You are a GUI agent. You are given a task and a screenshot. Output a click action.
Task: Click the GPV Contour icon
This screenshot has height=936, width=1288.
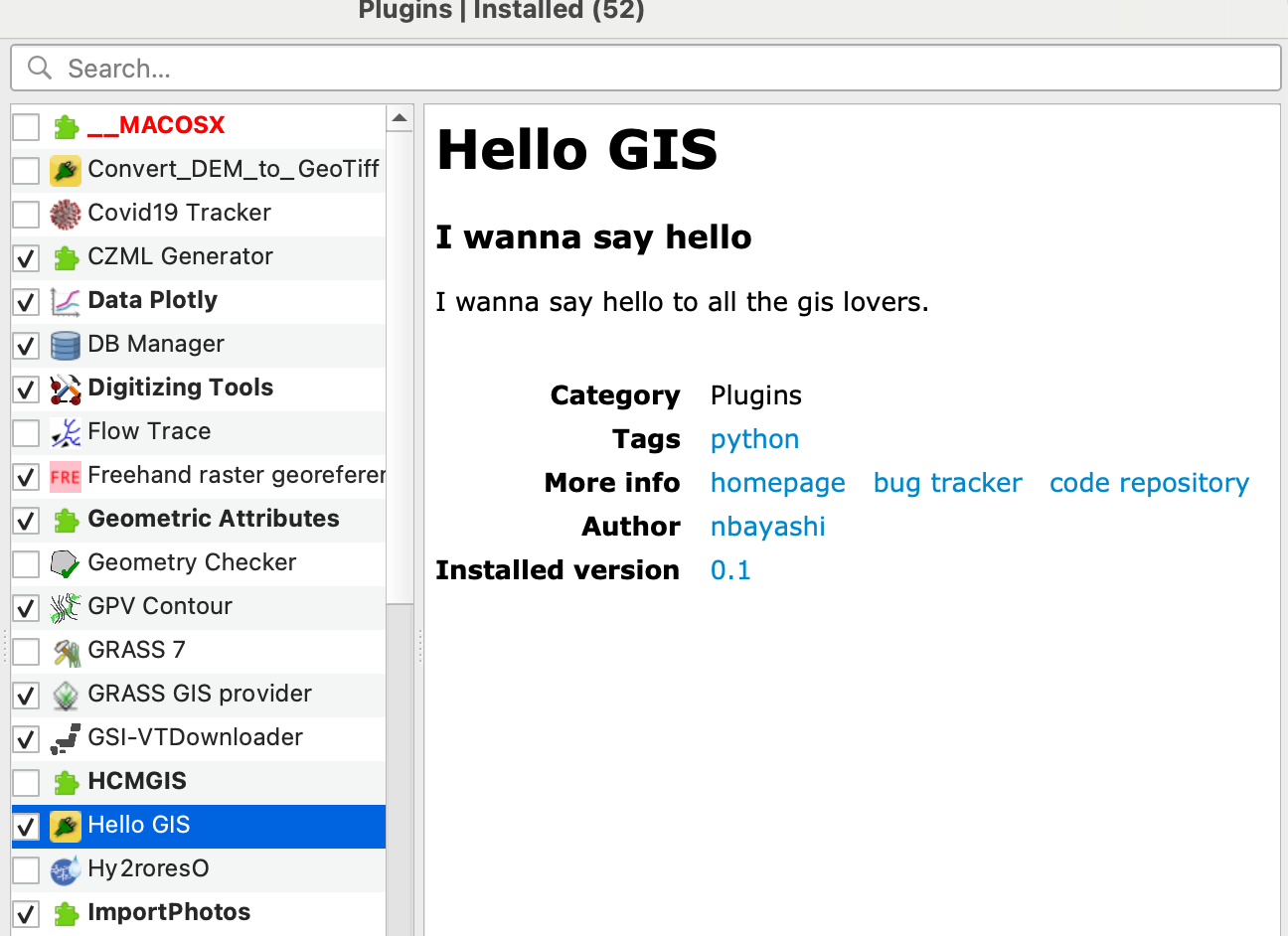pos(65,606)
